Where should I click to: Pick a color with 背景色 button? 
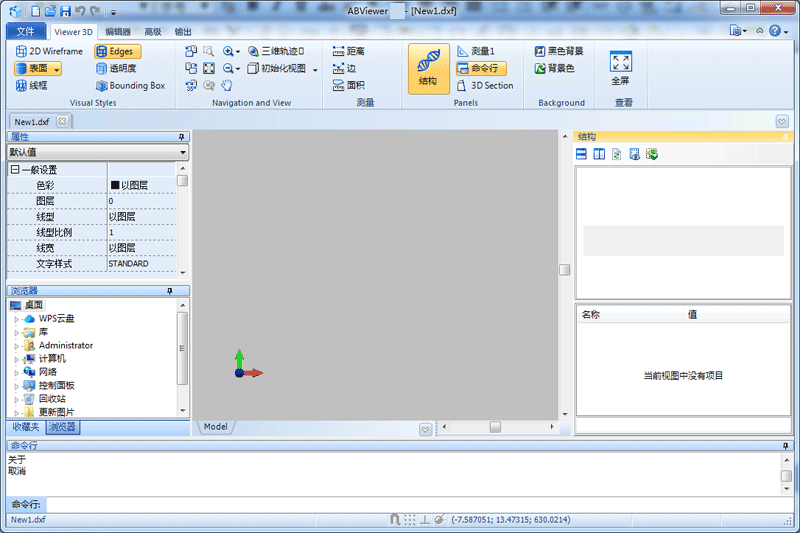click(553, 69)
